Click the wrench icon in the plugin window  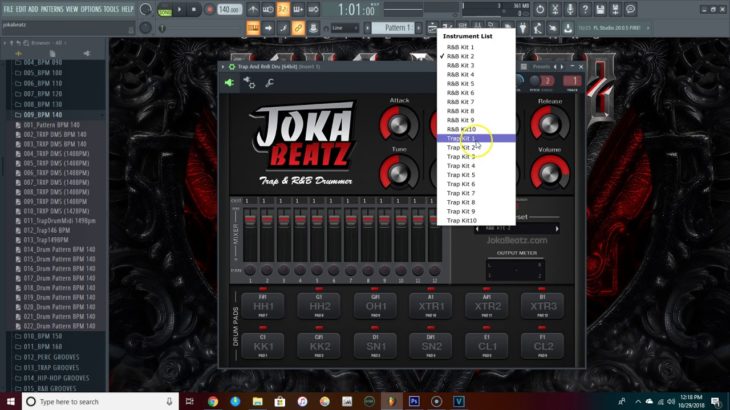pyautogui.click(x=269, y=83)
